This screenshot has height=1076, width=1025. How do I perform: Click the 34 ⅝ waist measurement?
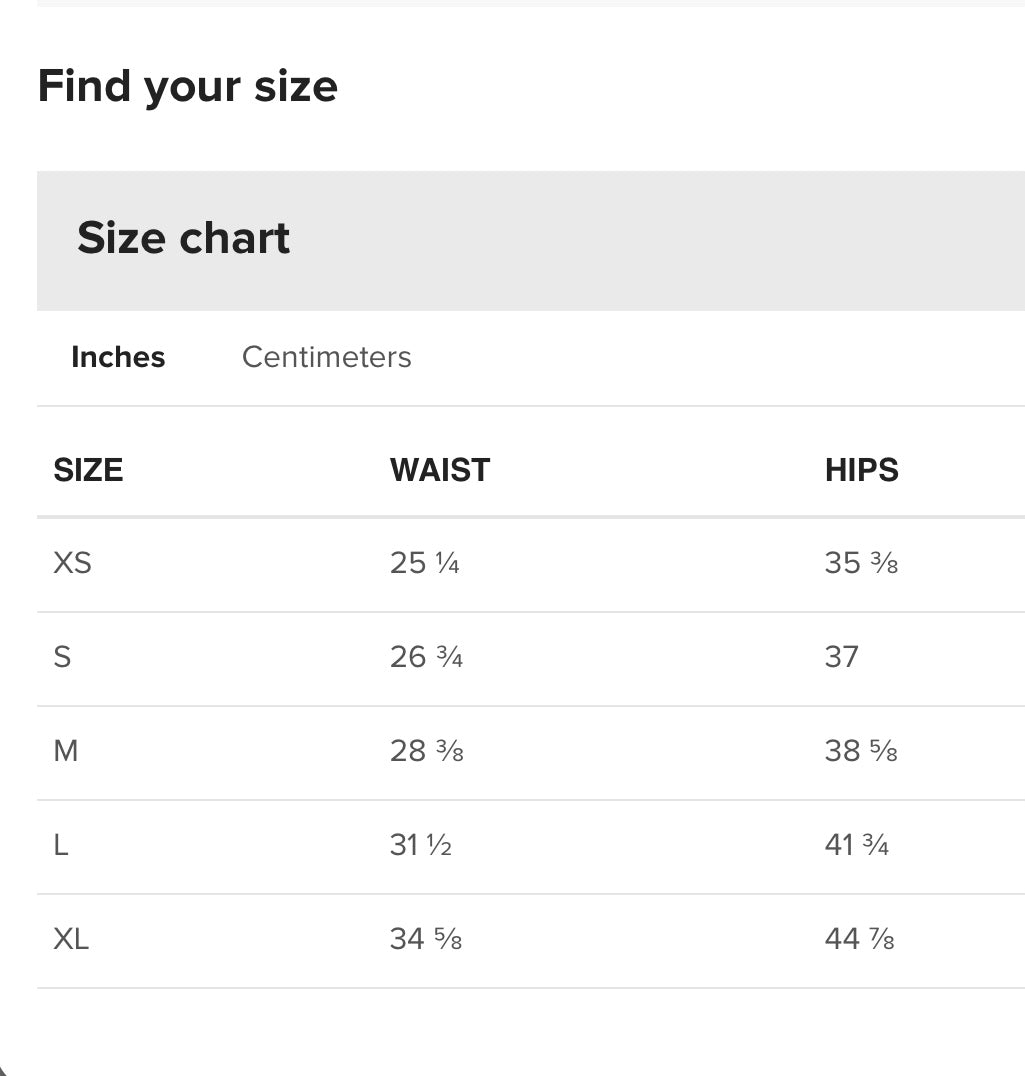[426, 939]
